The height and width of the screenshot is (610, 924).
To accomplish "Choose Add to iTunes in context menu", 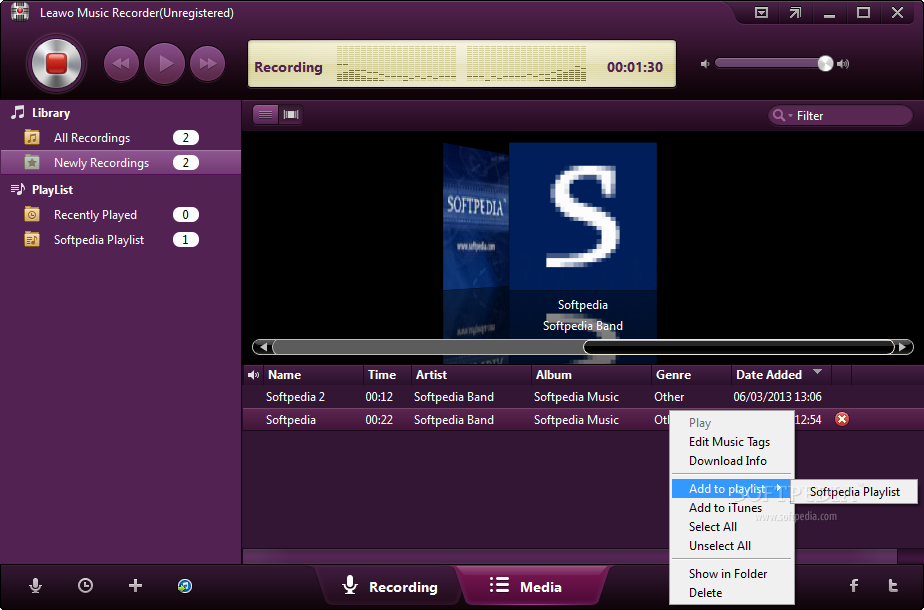I will click(725, 508).
